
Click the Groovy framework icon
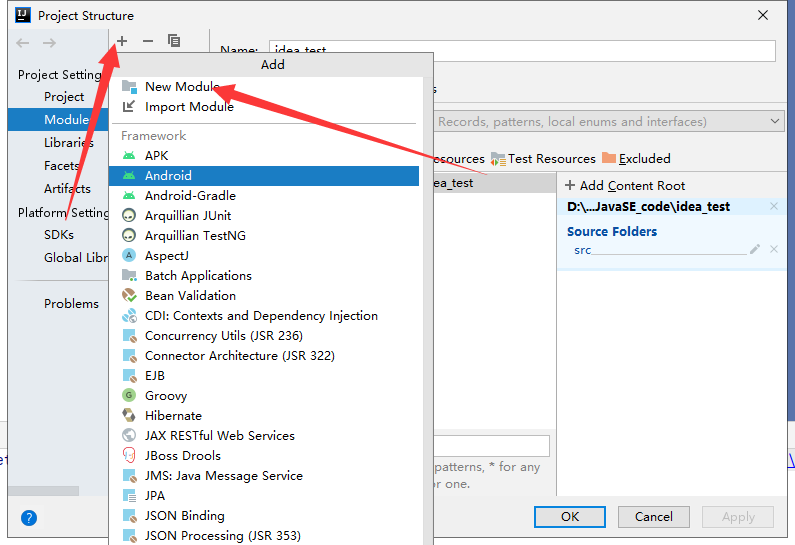(129, 395)
